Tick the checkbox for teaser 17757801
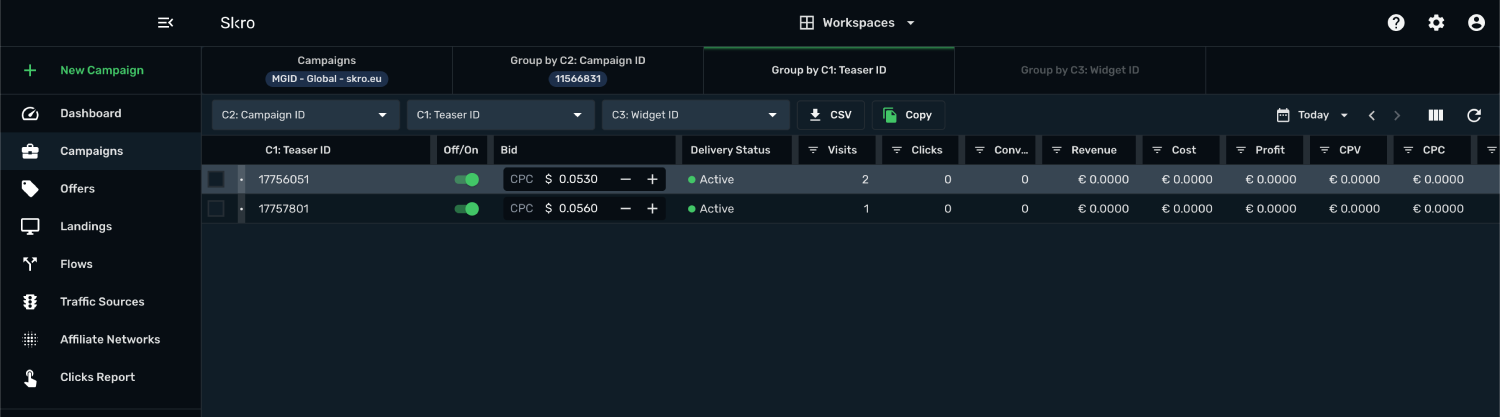Screen dimensions: 1500x417 [x=216, y=209]
